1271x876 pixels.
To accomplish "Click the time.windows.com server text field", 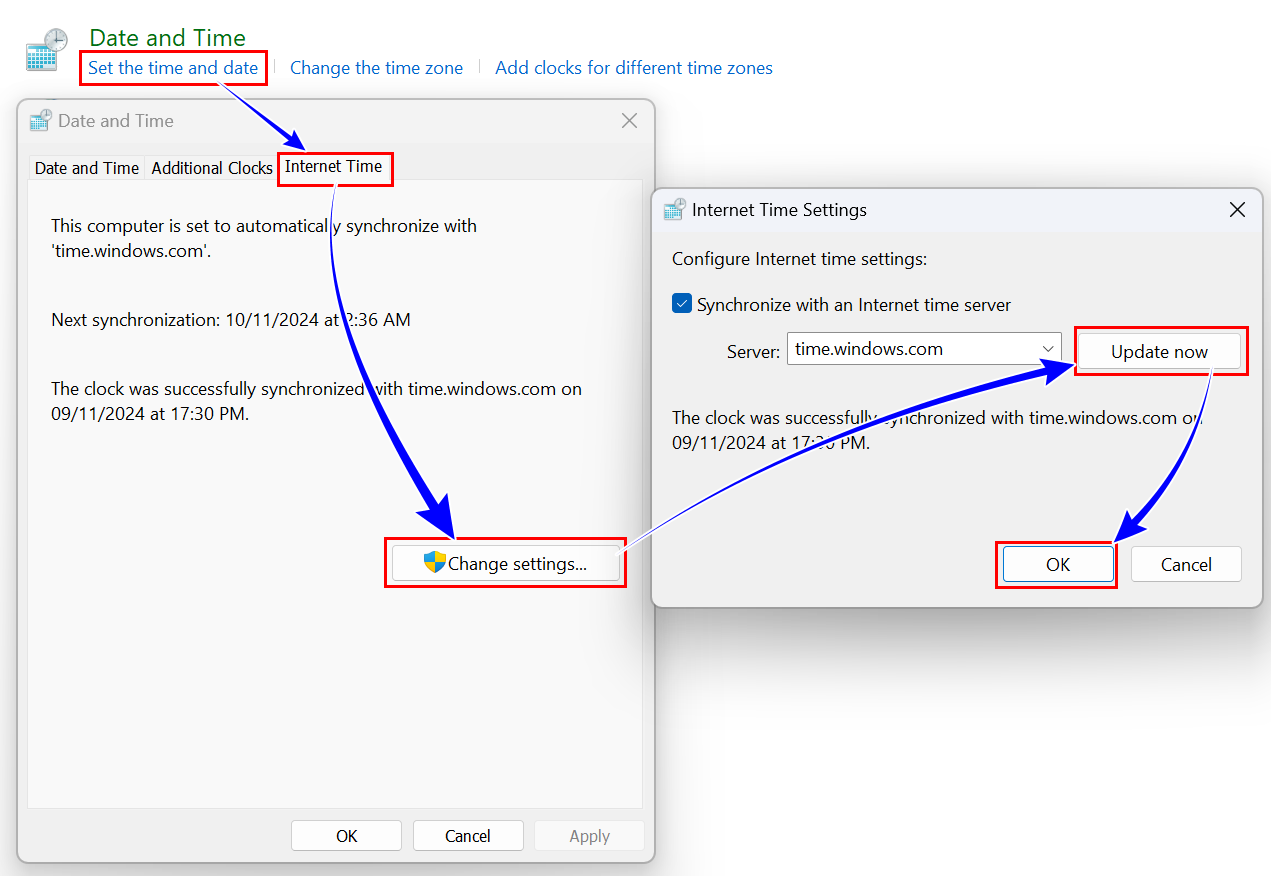I will [910, 349].
